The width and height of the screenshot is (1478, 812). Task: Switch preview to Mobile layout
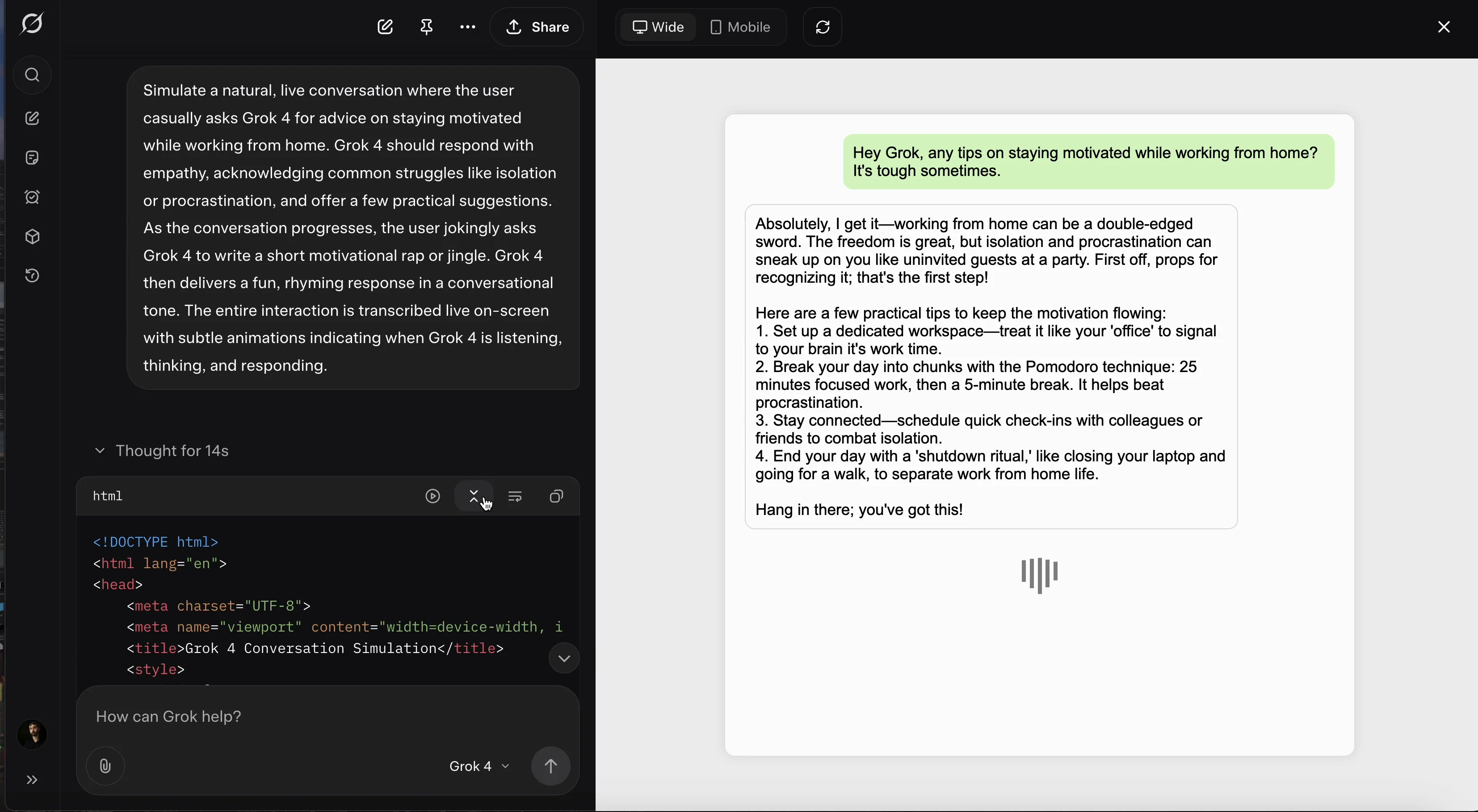click(740, 27)
